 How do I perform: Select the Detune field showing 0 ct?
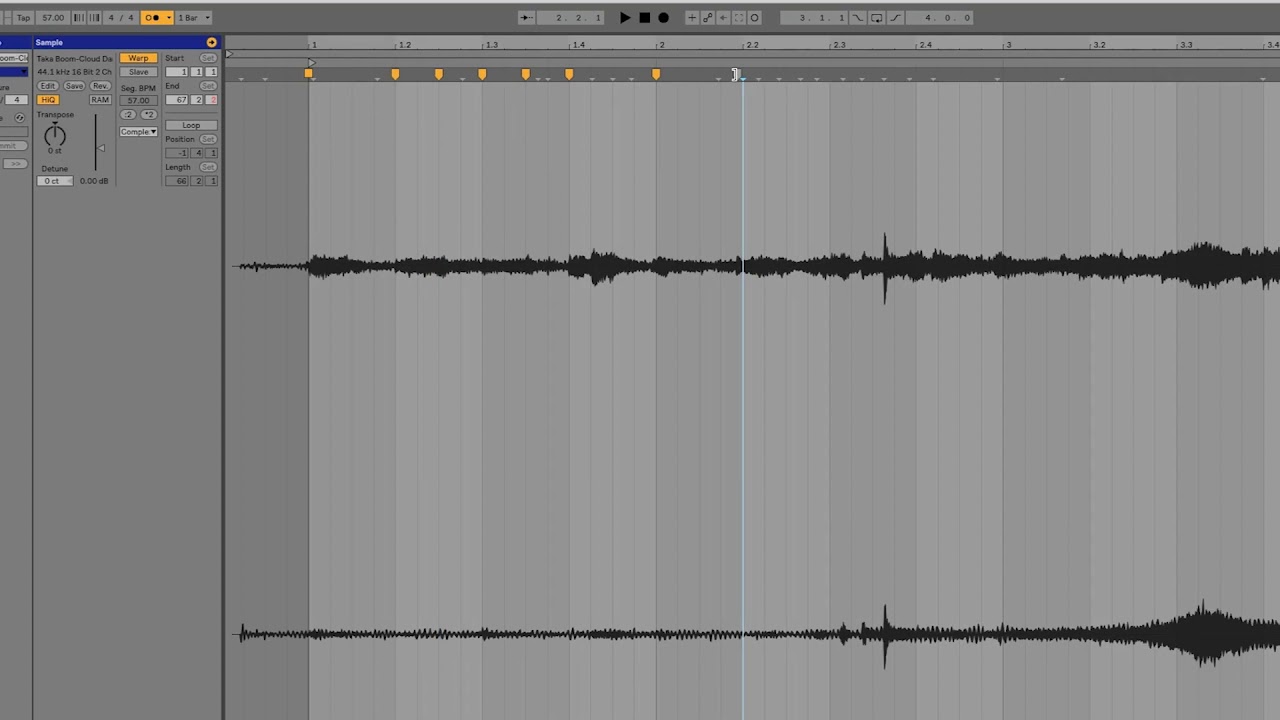[x=54, y=181]
